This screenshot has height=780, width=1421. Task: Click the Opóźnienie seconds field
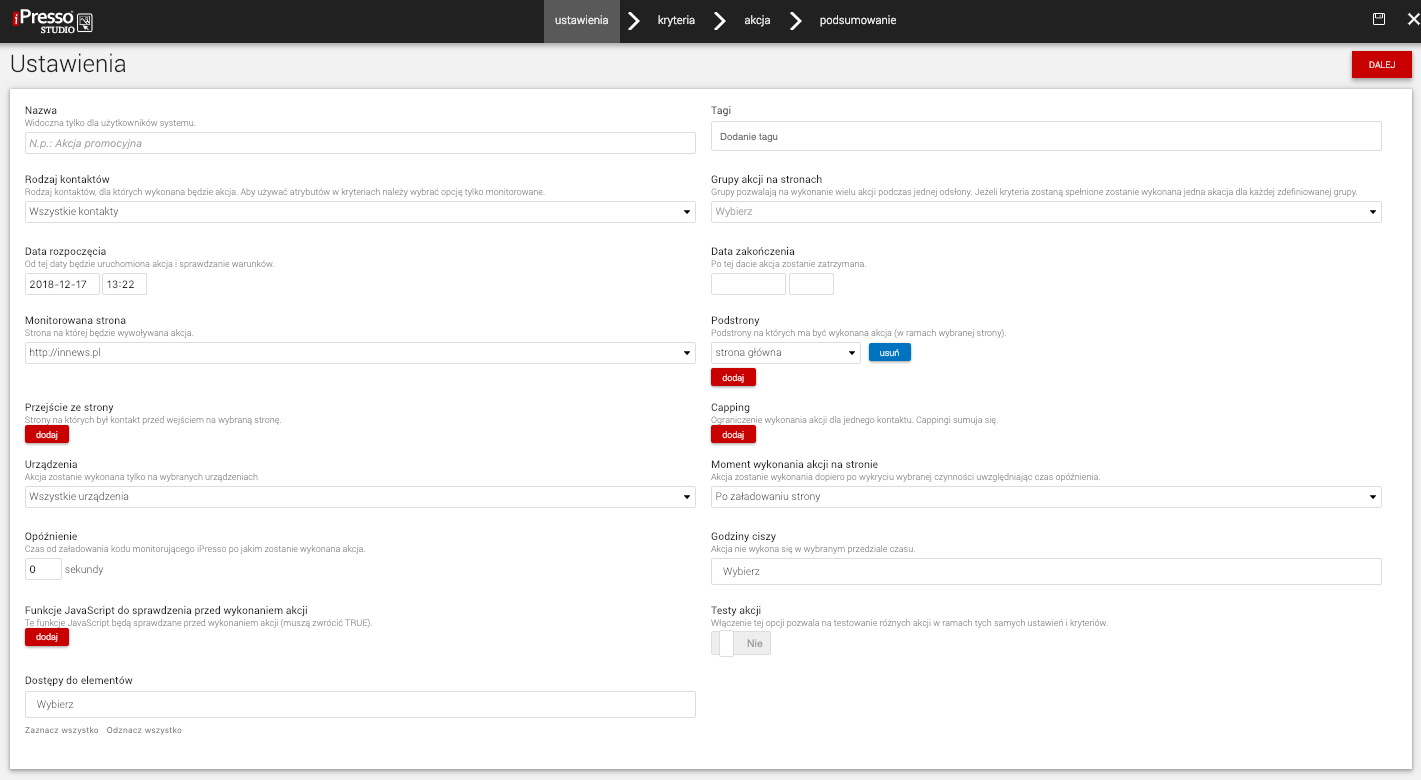coord(43,569)
